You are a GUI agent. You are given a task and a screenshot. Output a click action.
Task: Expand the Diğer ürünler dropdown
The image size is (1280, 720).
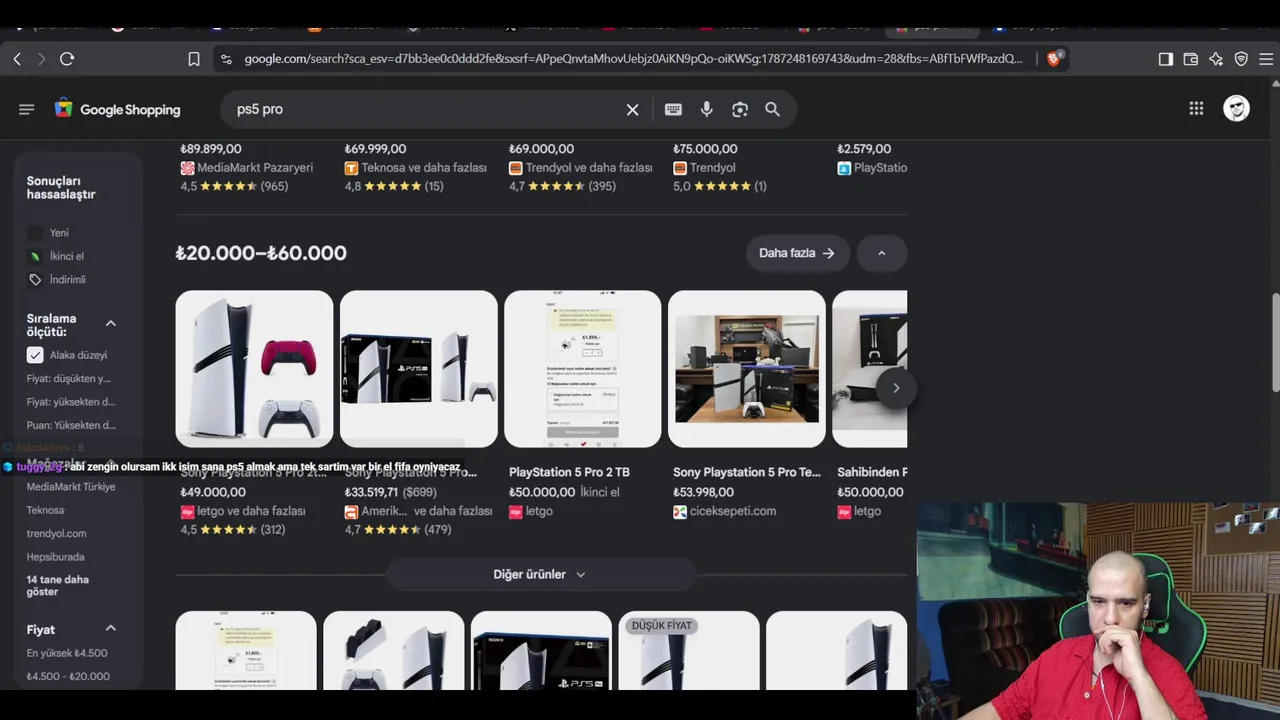[539, 575]
